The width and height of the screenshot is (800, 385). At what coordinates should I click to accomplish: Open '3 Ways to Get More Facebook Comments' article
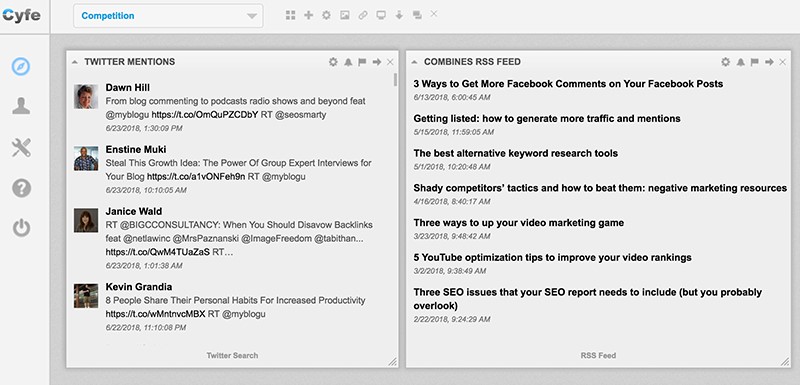[x=568, y=84]
